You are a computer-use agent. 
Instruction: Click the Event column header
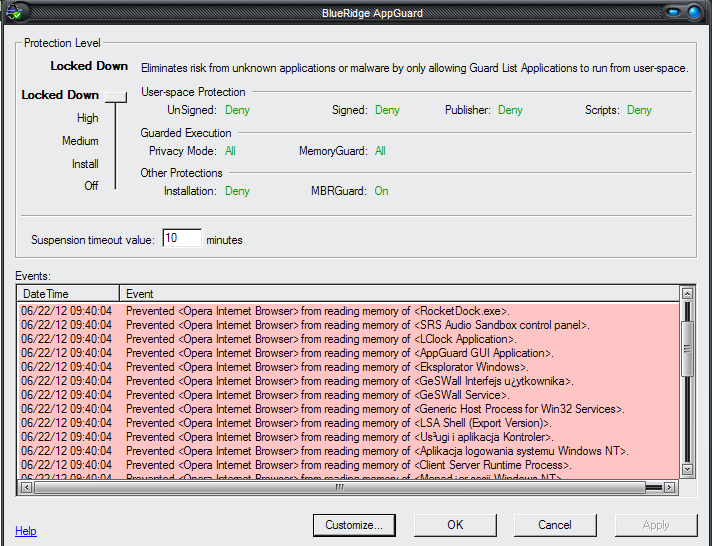click(399, 294)
